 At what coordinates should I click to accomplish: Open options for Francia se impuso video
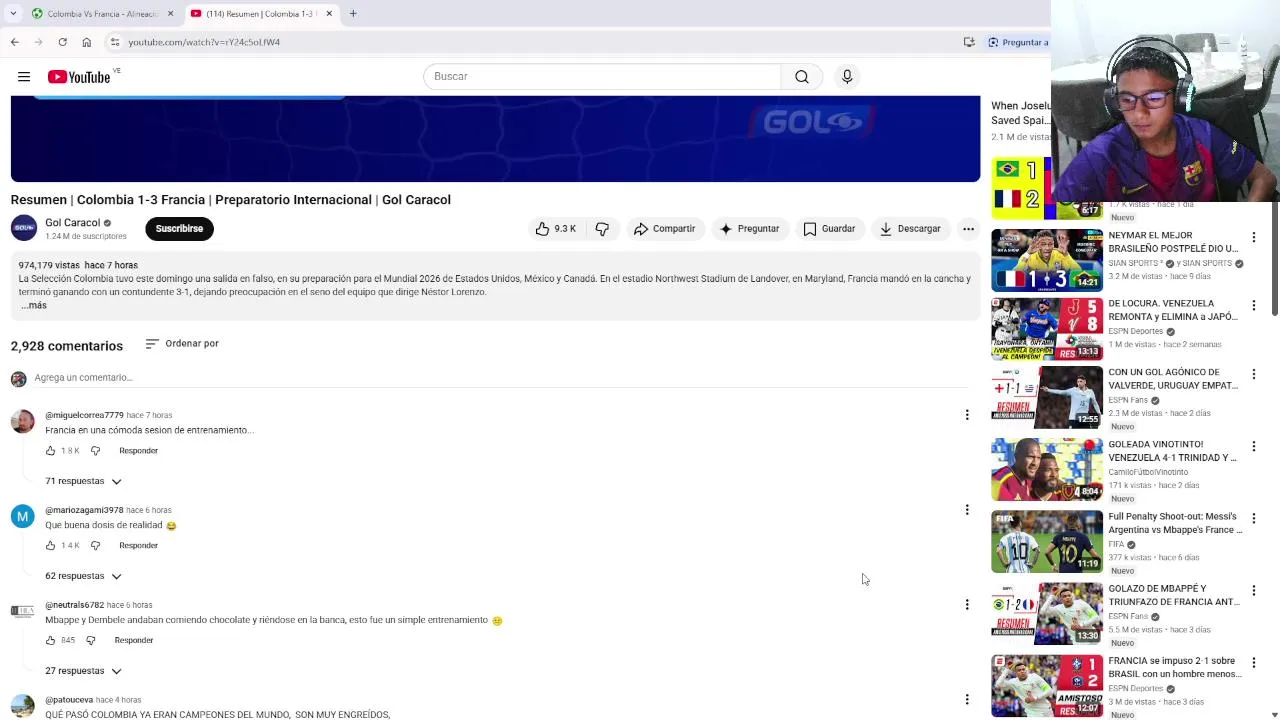click(1254, 662)
